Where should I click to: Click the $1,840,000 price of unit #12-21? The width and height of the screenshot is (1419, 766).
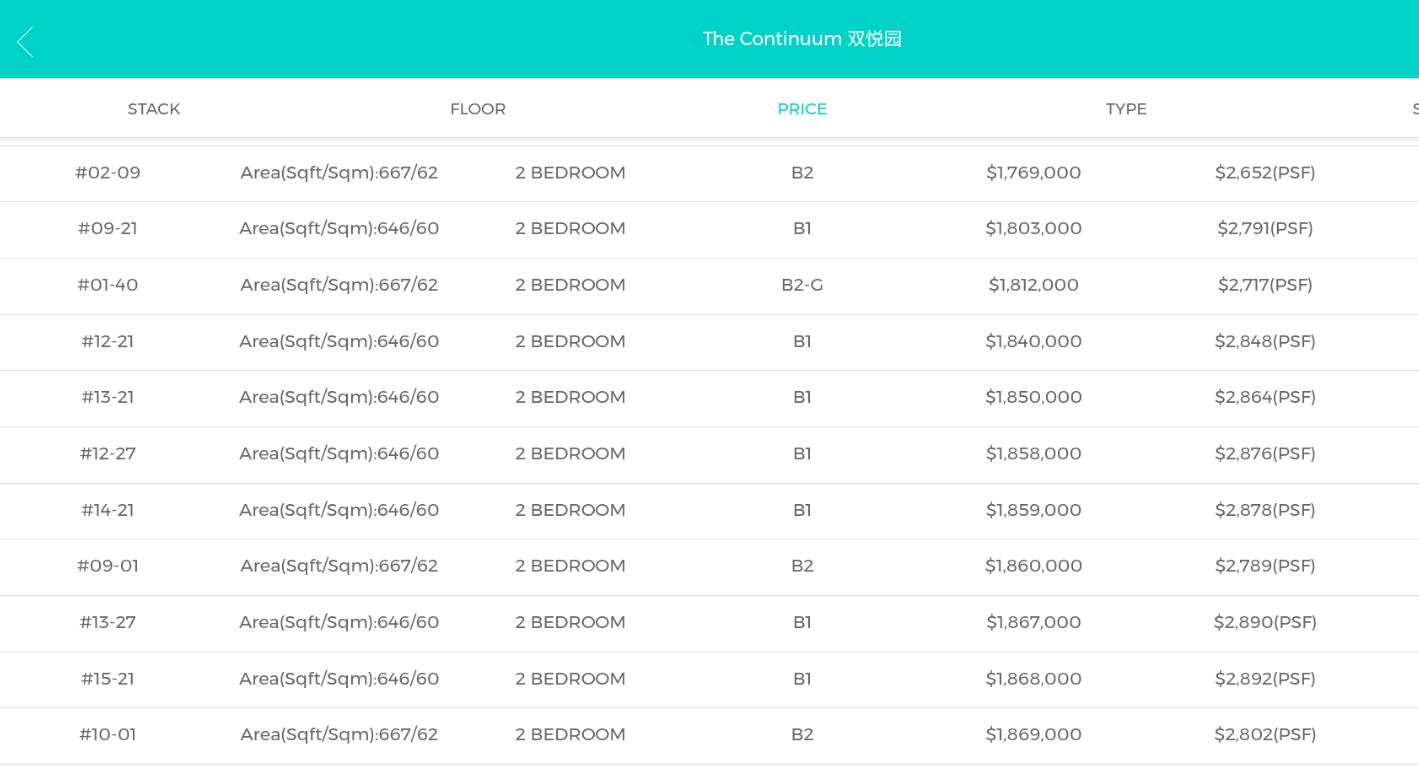[x=1033, y=341]
